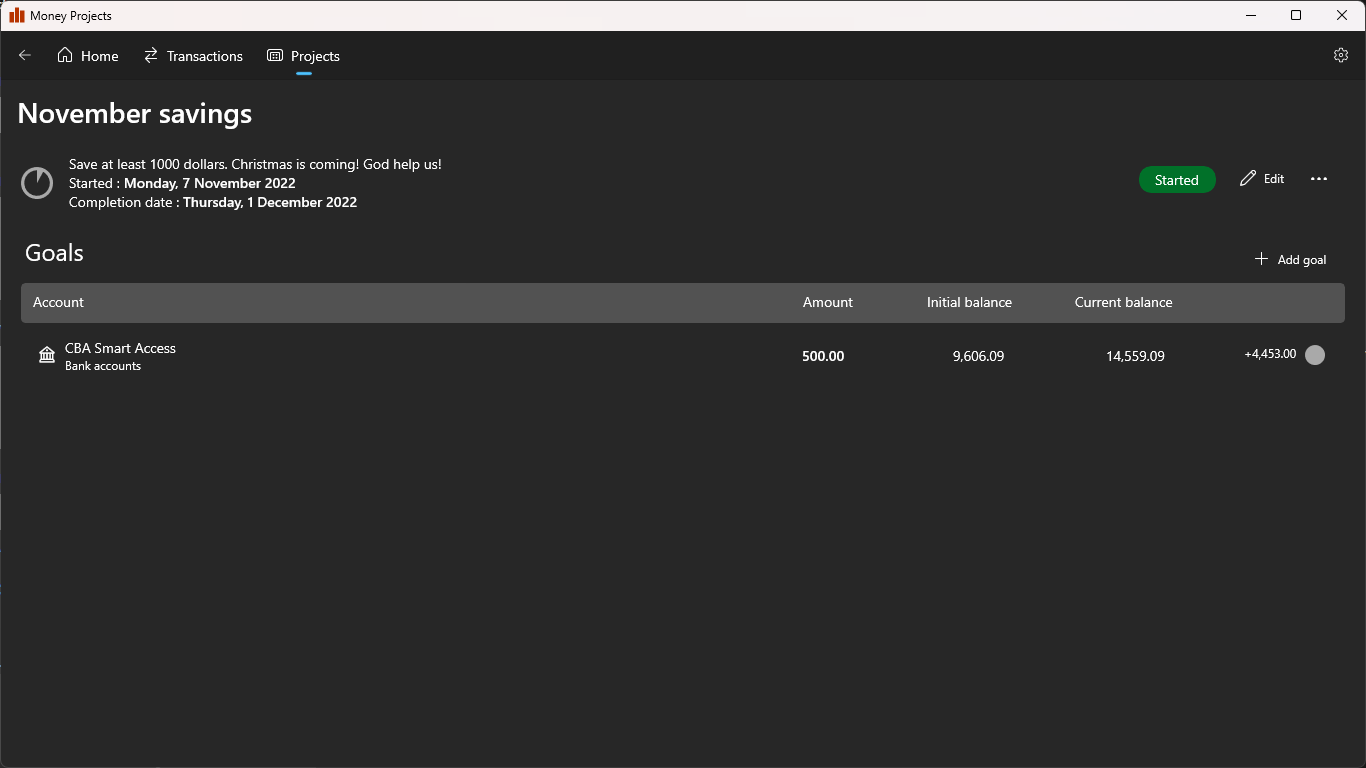Click the Amount column header
The width and height of the screenshot is (1366, 768).
(x=827, y=302)
